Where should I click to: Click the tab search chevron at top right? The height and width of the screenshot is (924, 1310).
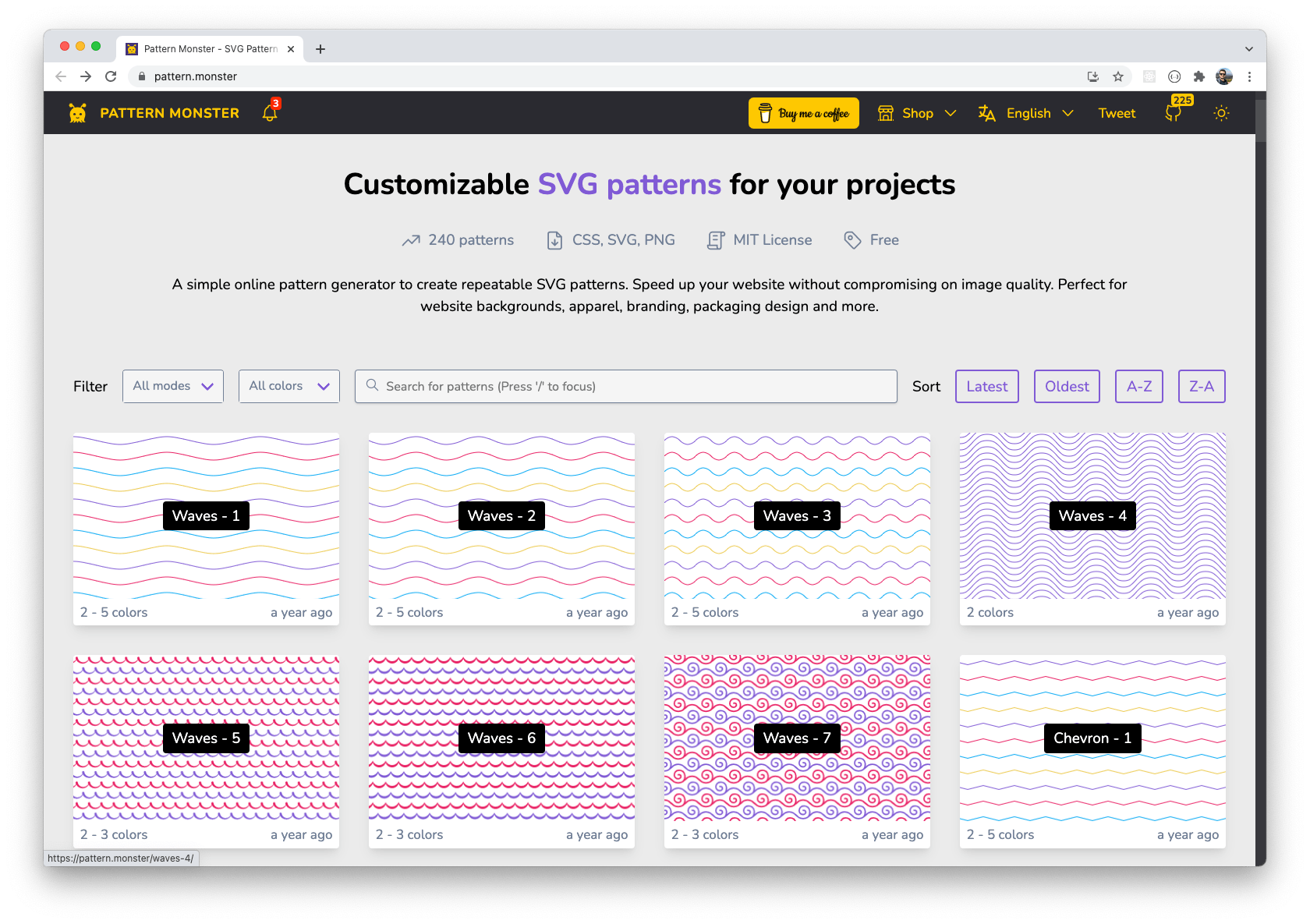pyautogui.click(x=1249, y=49)
